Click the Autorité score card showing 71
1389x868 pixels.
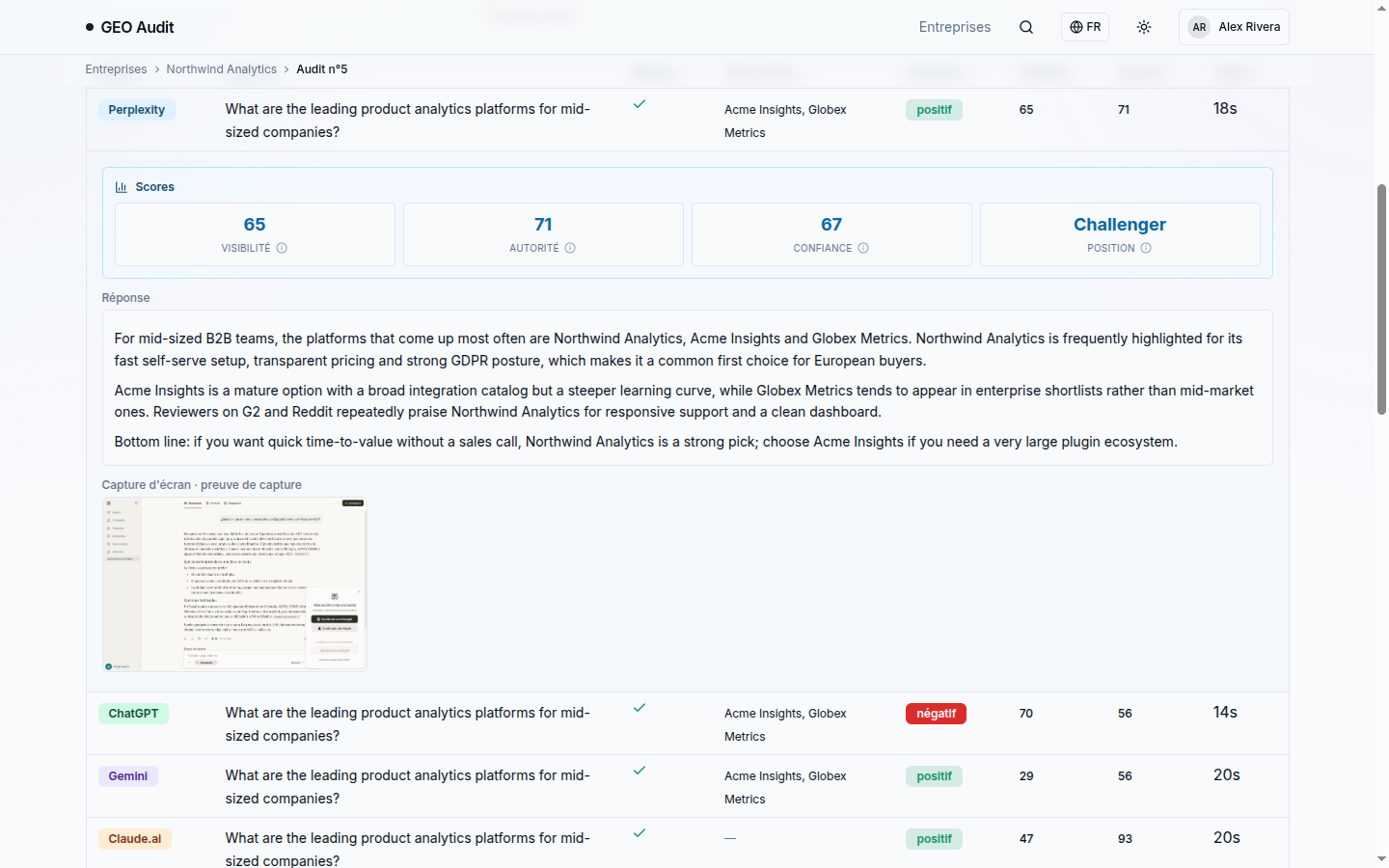pyautogui.click(x=543, y=234)
